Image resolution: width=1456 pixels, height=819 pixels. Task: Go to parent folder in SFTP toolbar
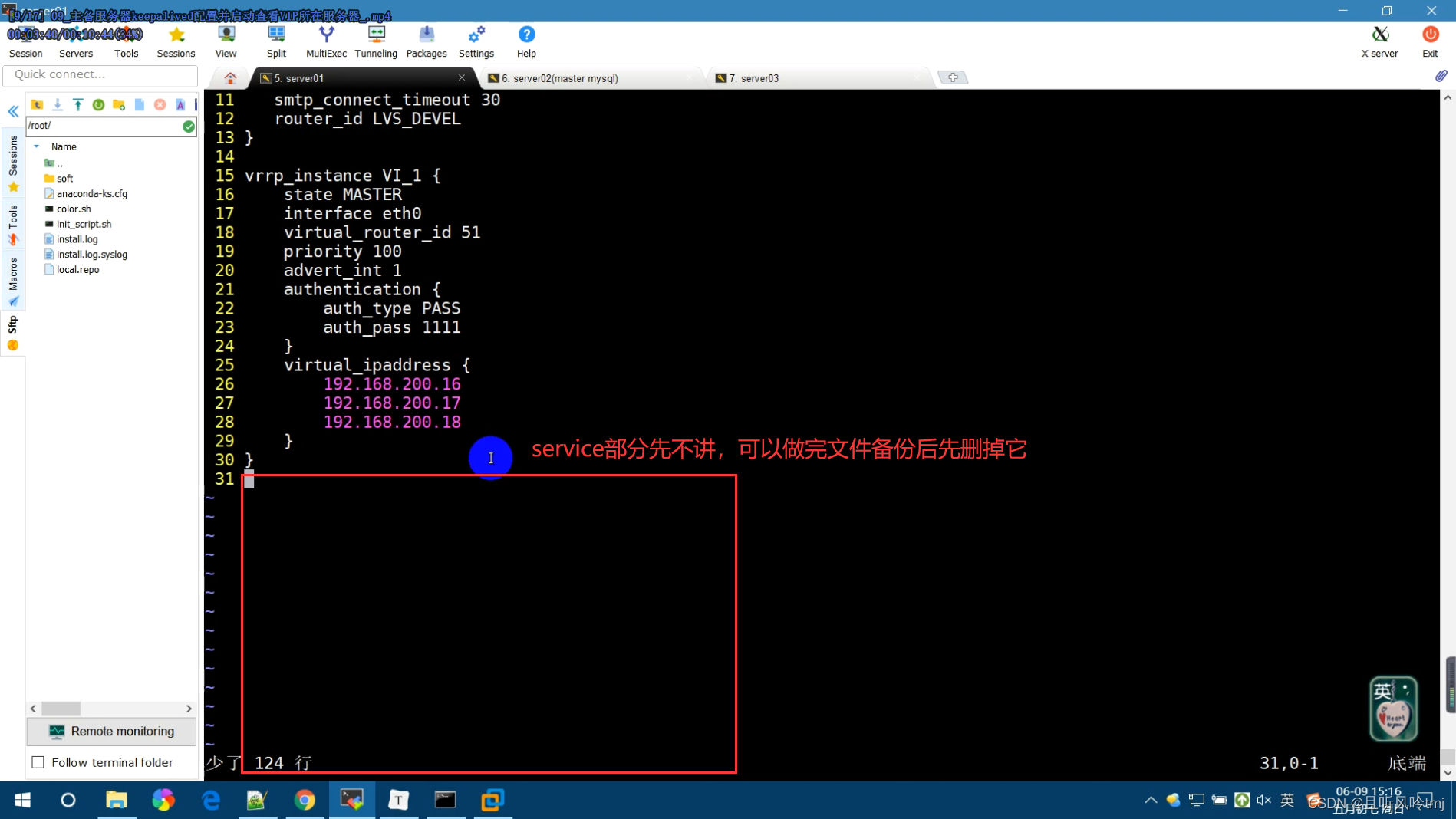(x=37, y=104)
